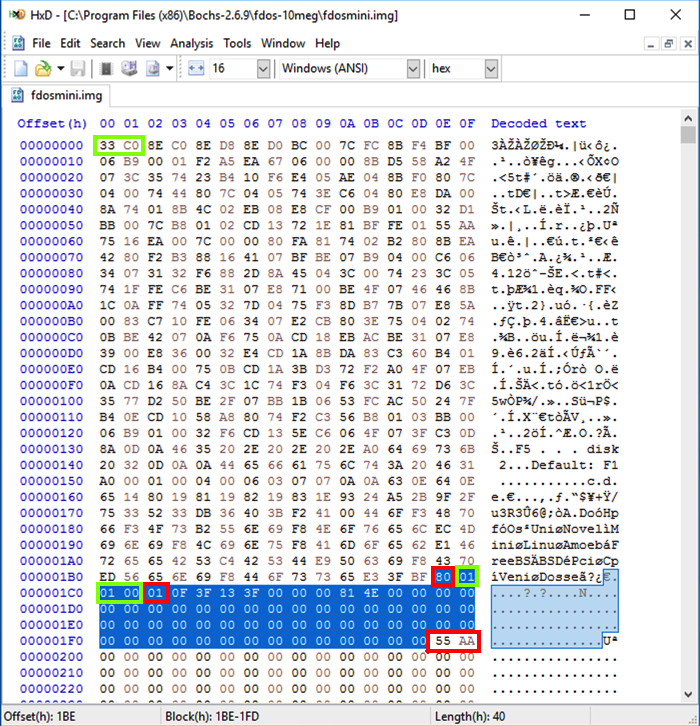Click the vertical scrollbar thumb
Viewport: 700px width, 726px height.
coord(688,135)
